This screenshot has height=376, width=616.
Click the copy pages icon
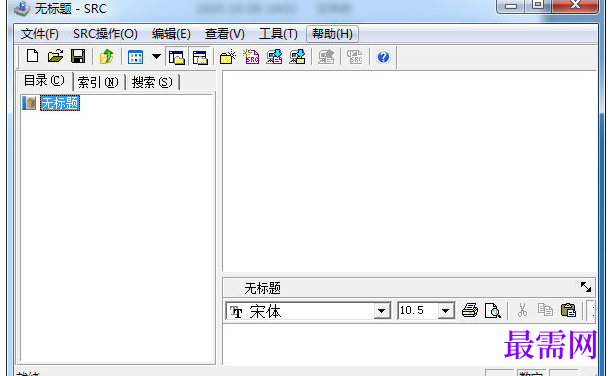[x=545, y=310]
